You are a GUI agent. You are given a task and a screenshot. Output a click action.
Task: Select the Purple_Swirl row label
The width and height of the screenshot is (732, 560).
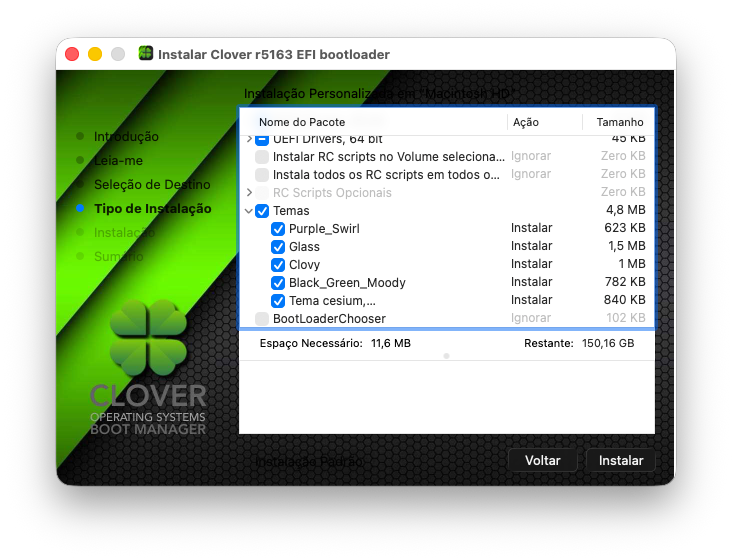pyautogui.click(x=324, y=229)
